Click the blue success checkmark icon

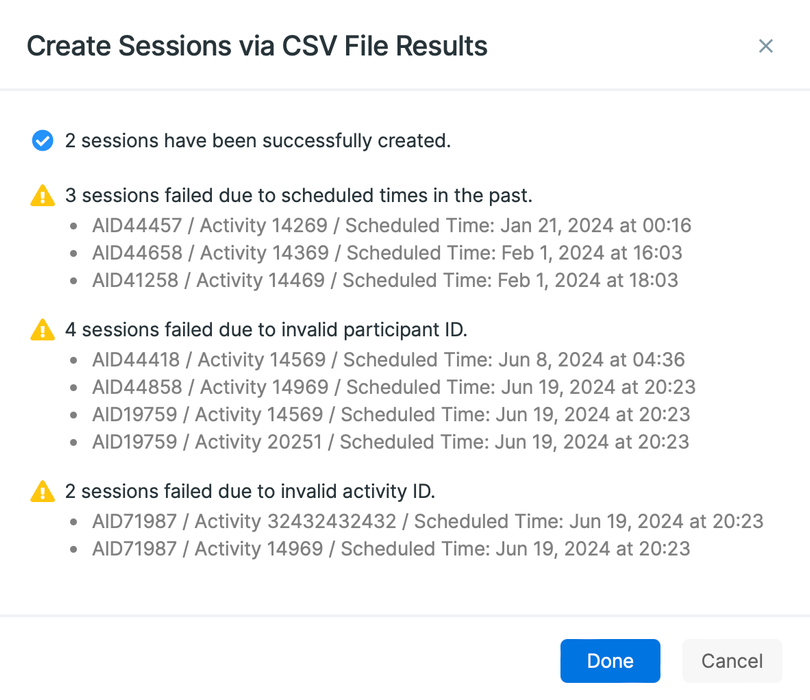click(x=42, y=140)
